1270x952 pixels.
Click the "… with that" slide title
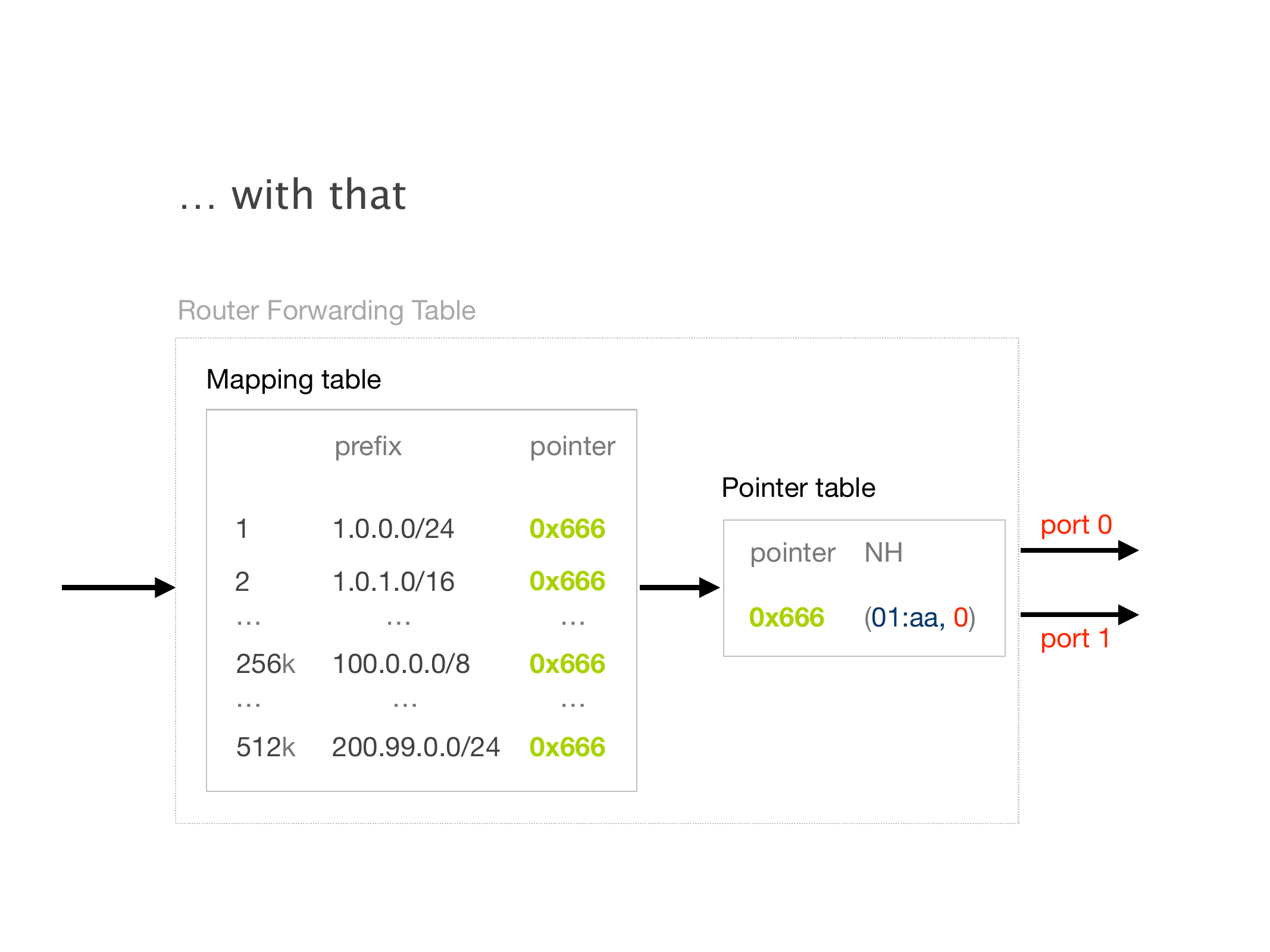pyautogui.click(x=293, y=195)
